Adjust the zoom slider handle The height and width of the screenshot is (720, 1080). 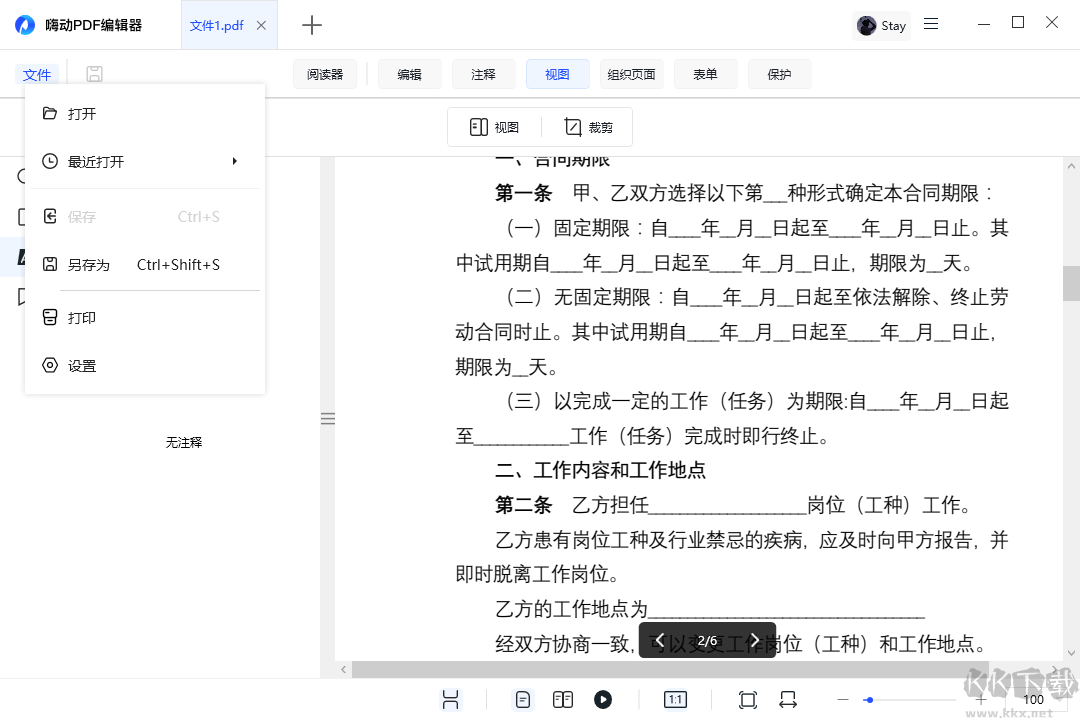tap(869, 700)
